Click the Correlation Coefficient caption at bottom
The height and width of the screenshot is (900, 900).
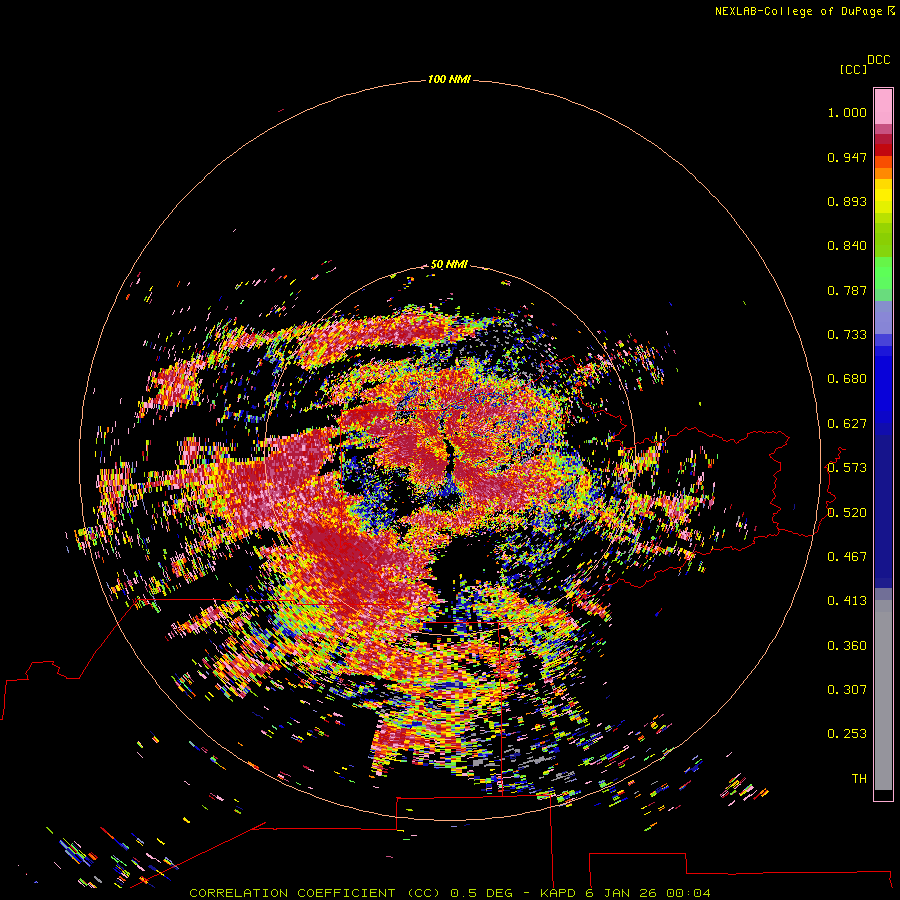pyautogui.click(x=449, y=893)
